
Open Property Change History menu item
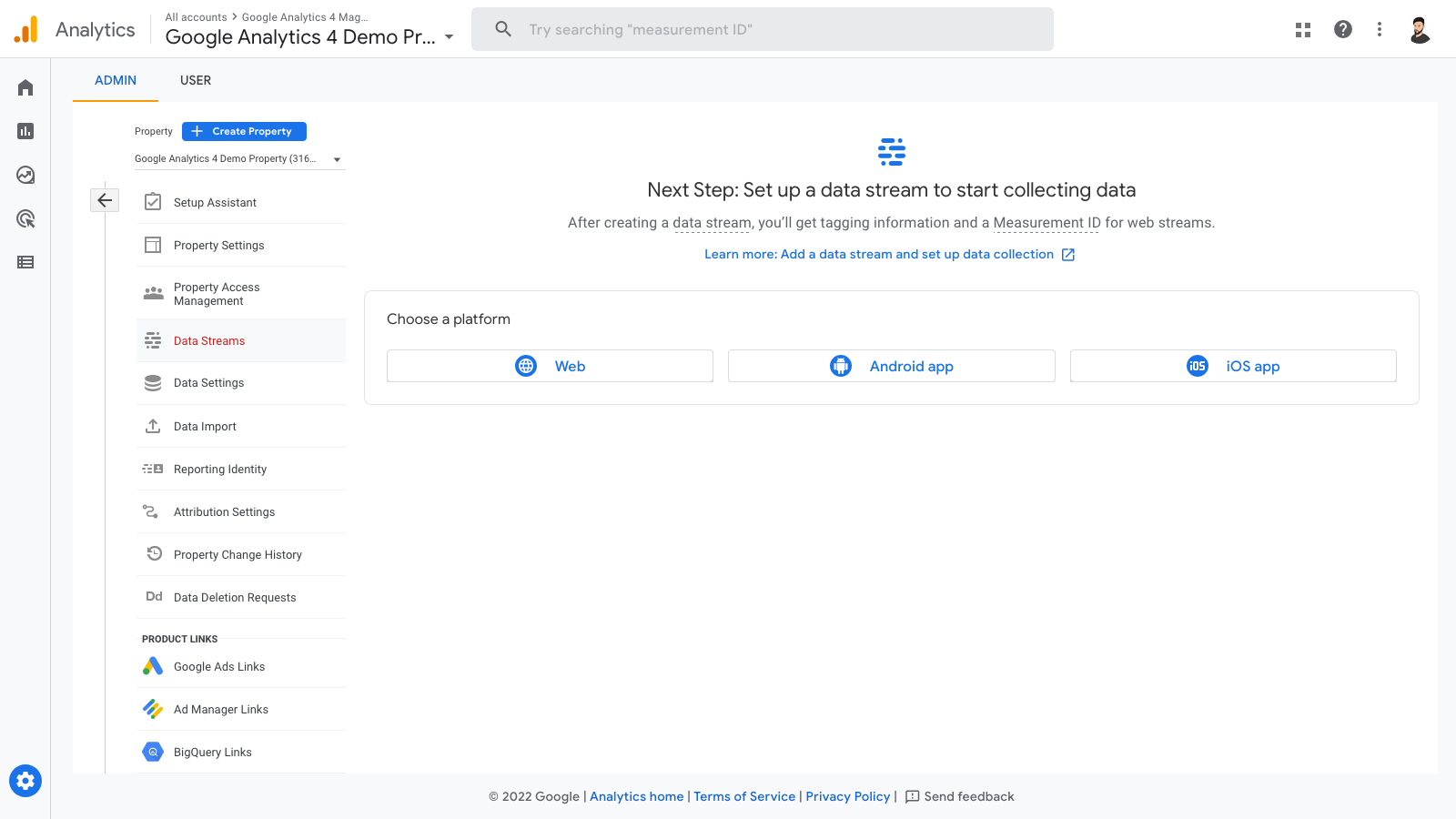pyautogui.click(x=241, y=554)
